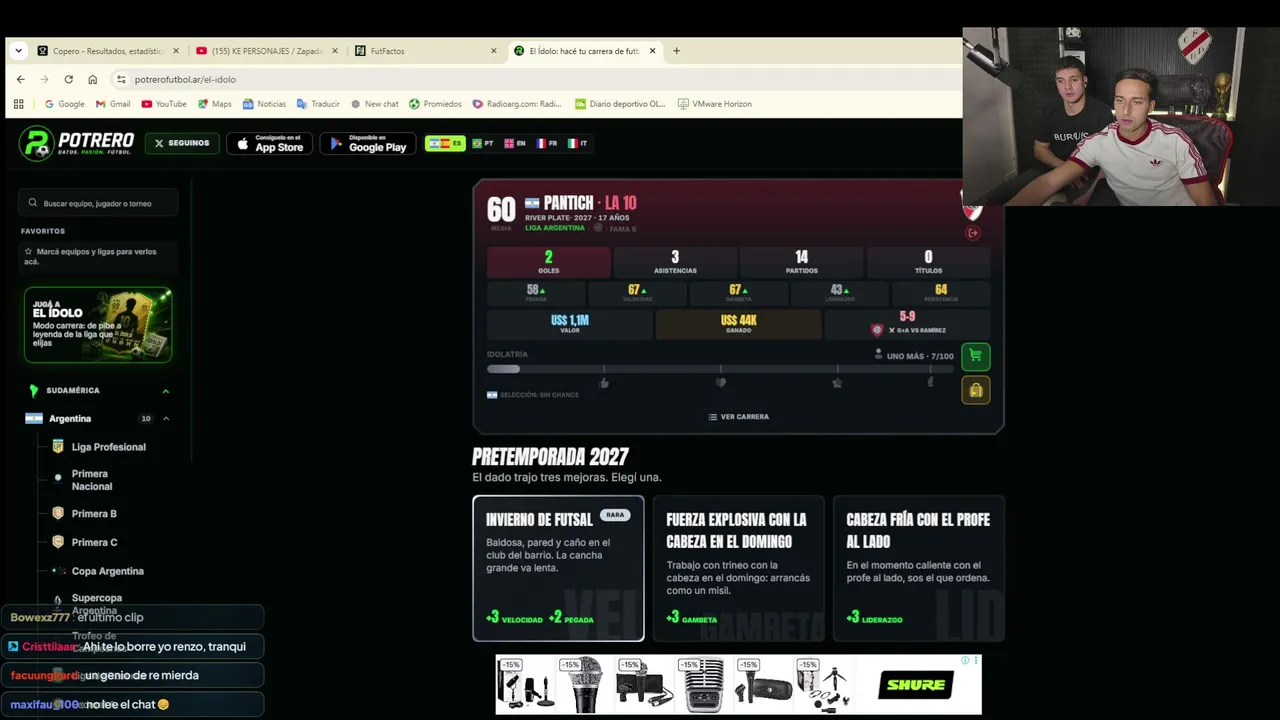Click the Asistencias stat box
Viewport: 1280px width, 720px height.
tap(675, 262)
